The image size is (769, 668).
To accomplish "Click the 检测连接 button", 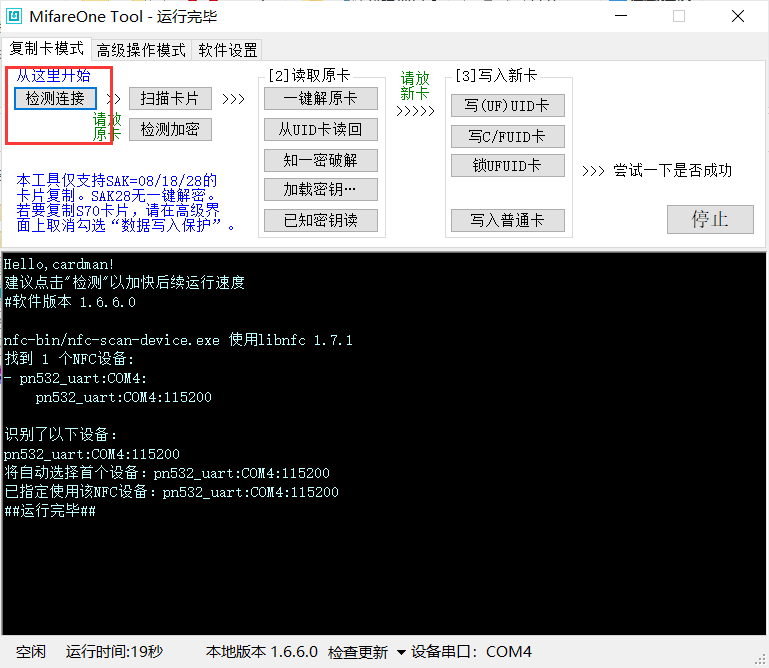I will click(55, 99).
